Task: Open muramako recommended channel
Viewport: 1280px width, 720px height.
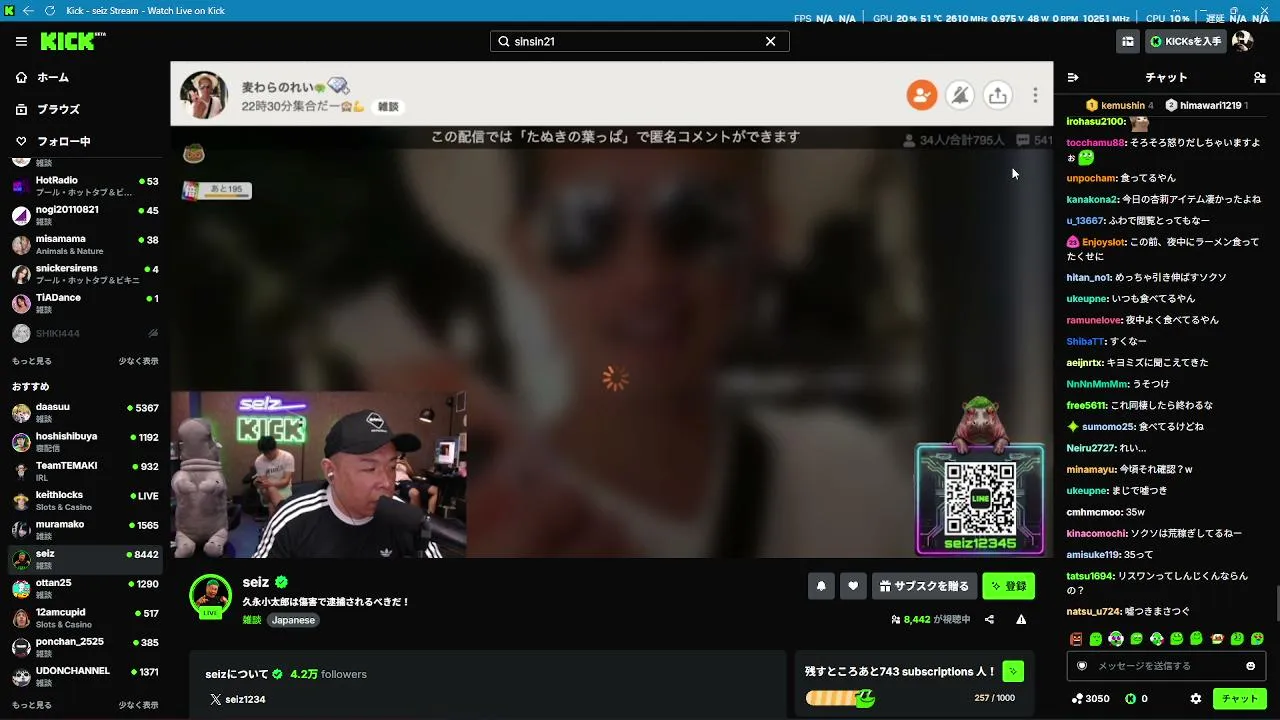Action: tap(86, 530)
